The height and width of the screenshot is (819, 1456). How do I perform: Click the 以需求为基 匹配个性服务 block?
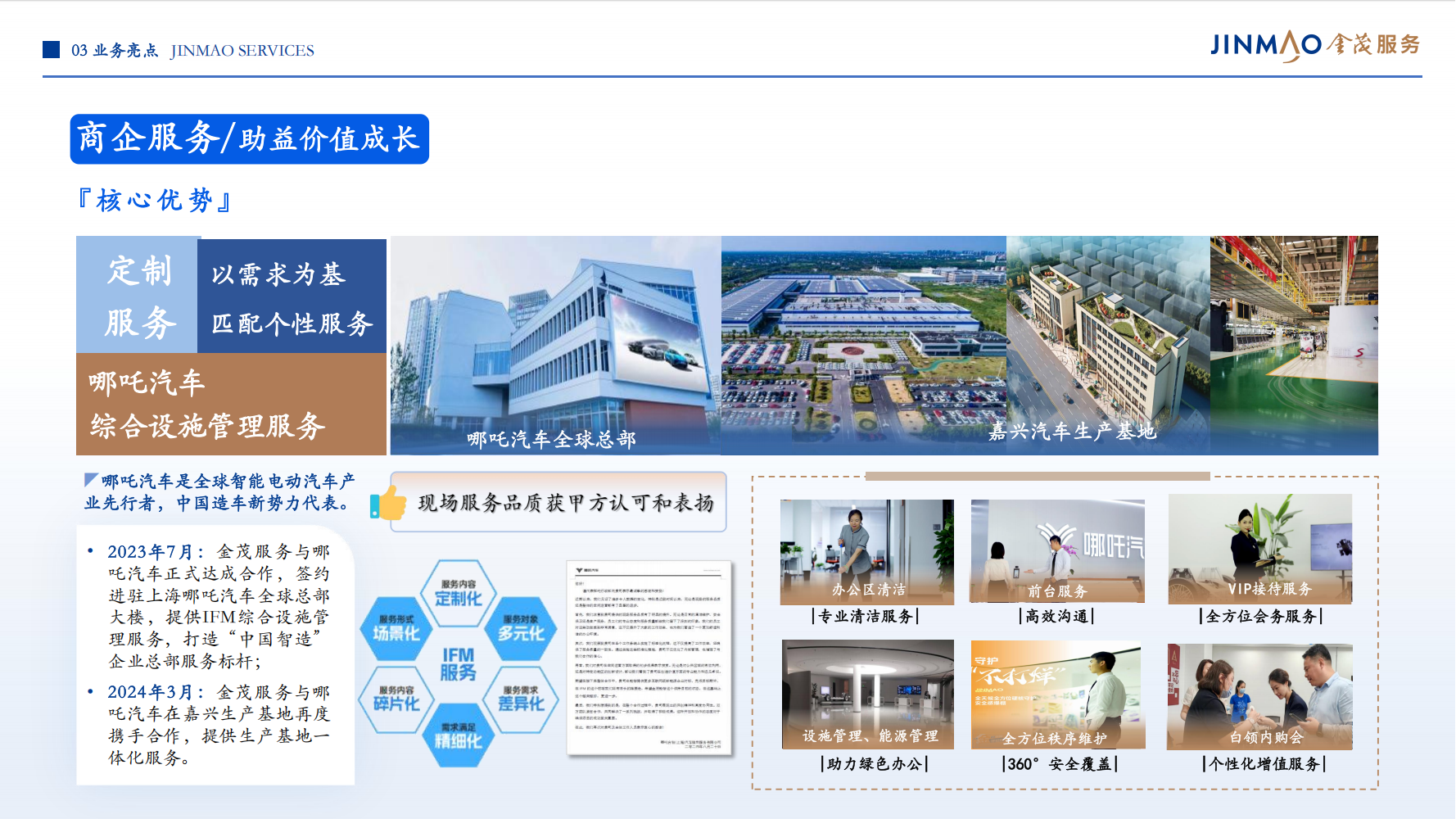[292, 296]
